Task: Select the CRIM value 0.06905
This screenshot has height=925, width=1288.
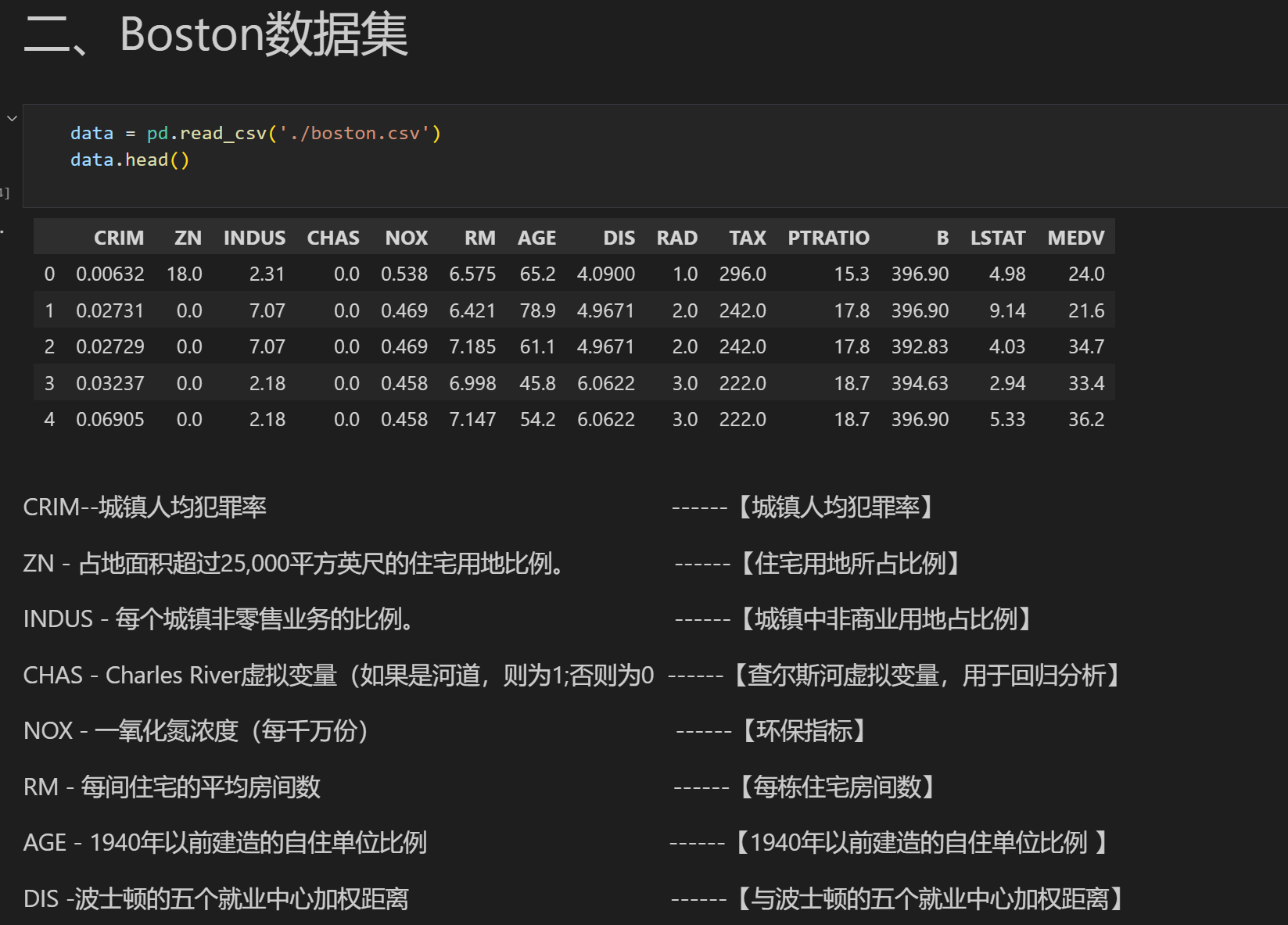Action: click(x=110, y=420)
